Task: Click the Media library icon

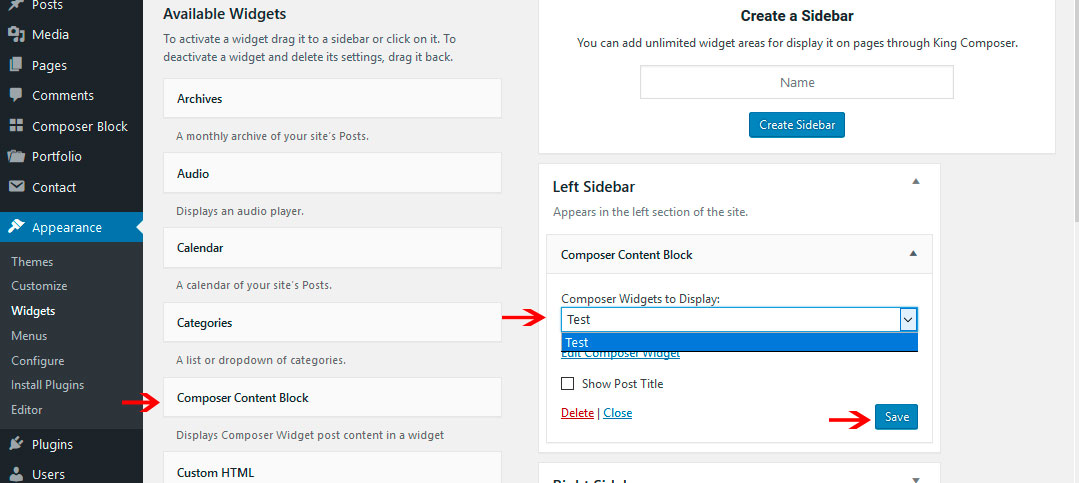Action: (x=16, y=35)
